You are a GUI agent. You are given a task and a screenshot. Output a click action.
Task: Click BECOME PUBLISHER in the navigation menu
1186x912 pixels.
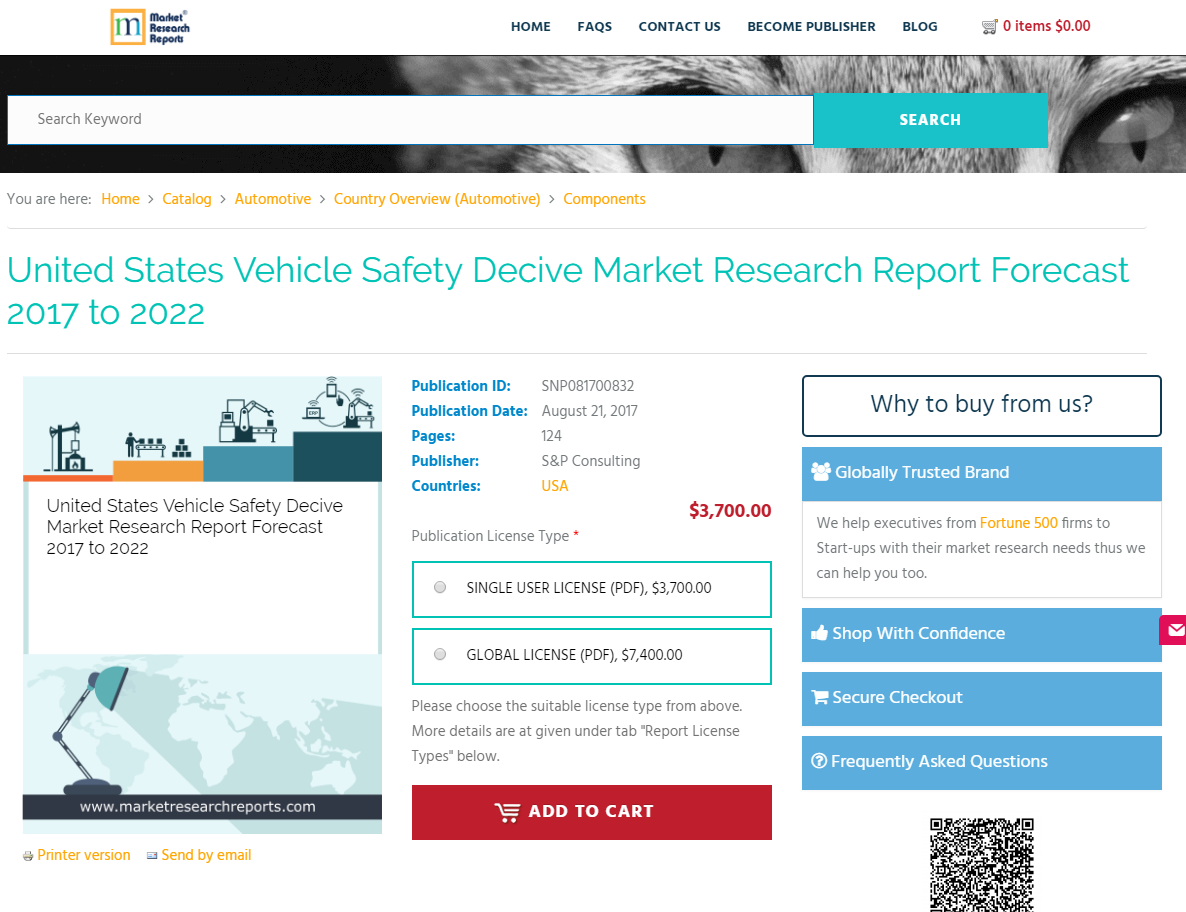click(x=811, y=26)
